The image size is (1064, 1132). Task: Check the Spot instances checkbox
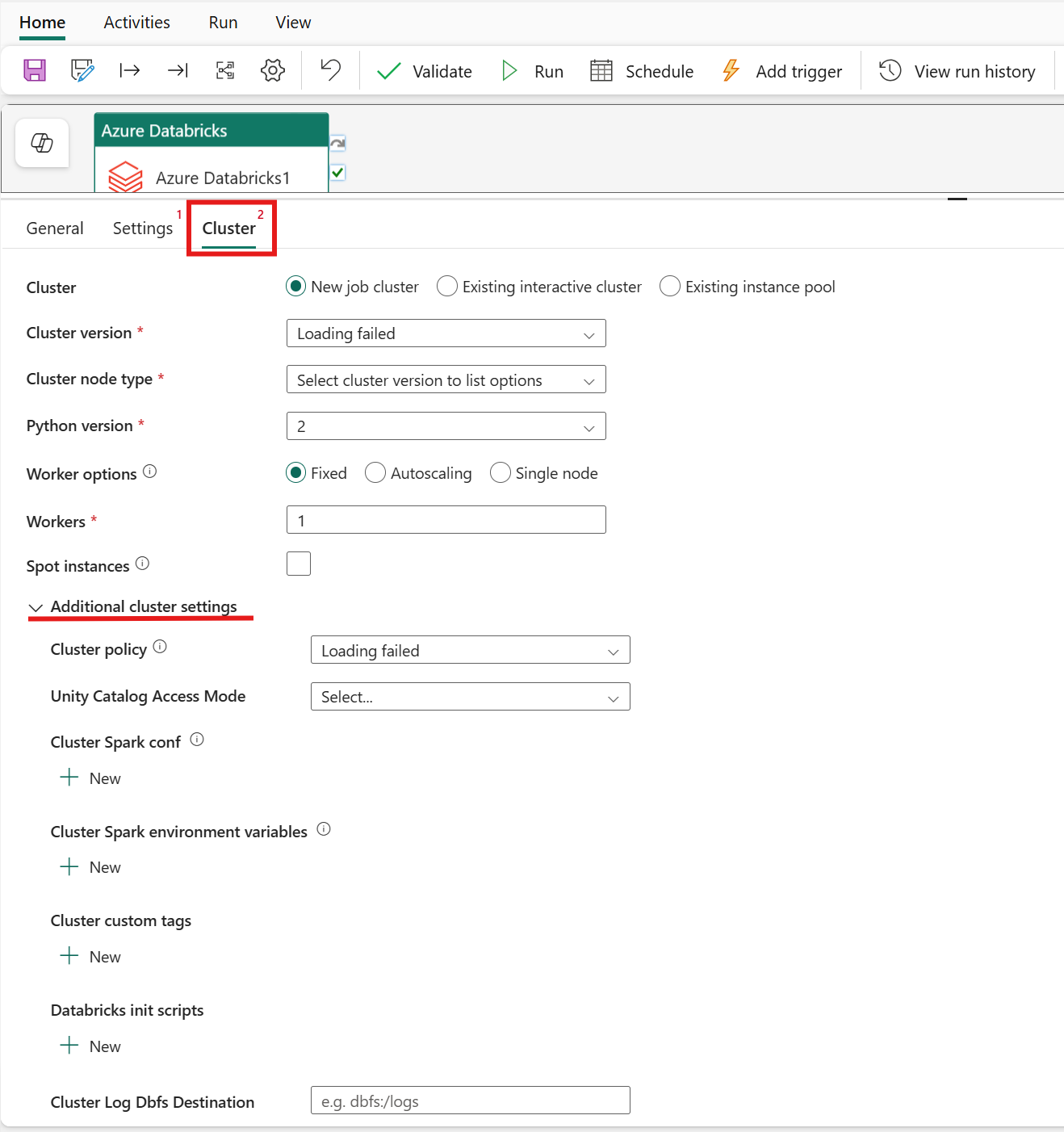(298, 563)
